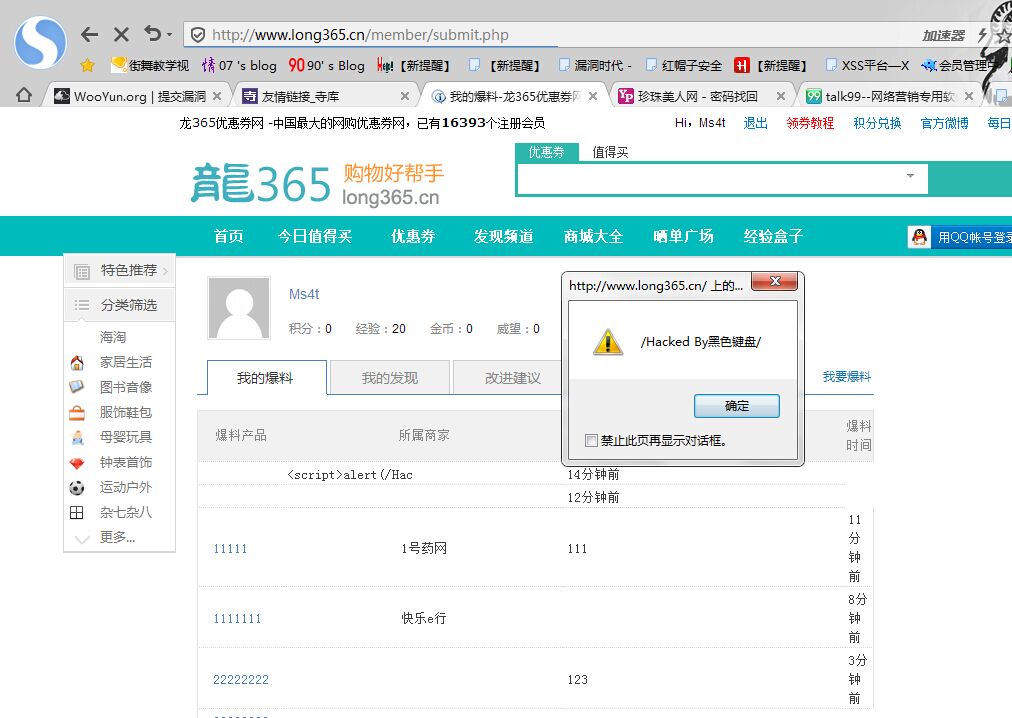Click the shield icon in address bar

click(198, 34)
